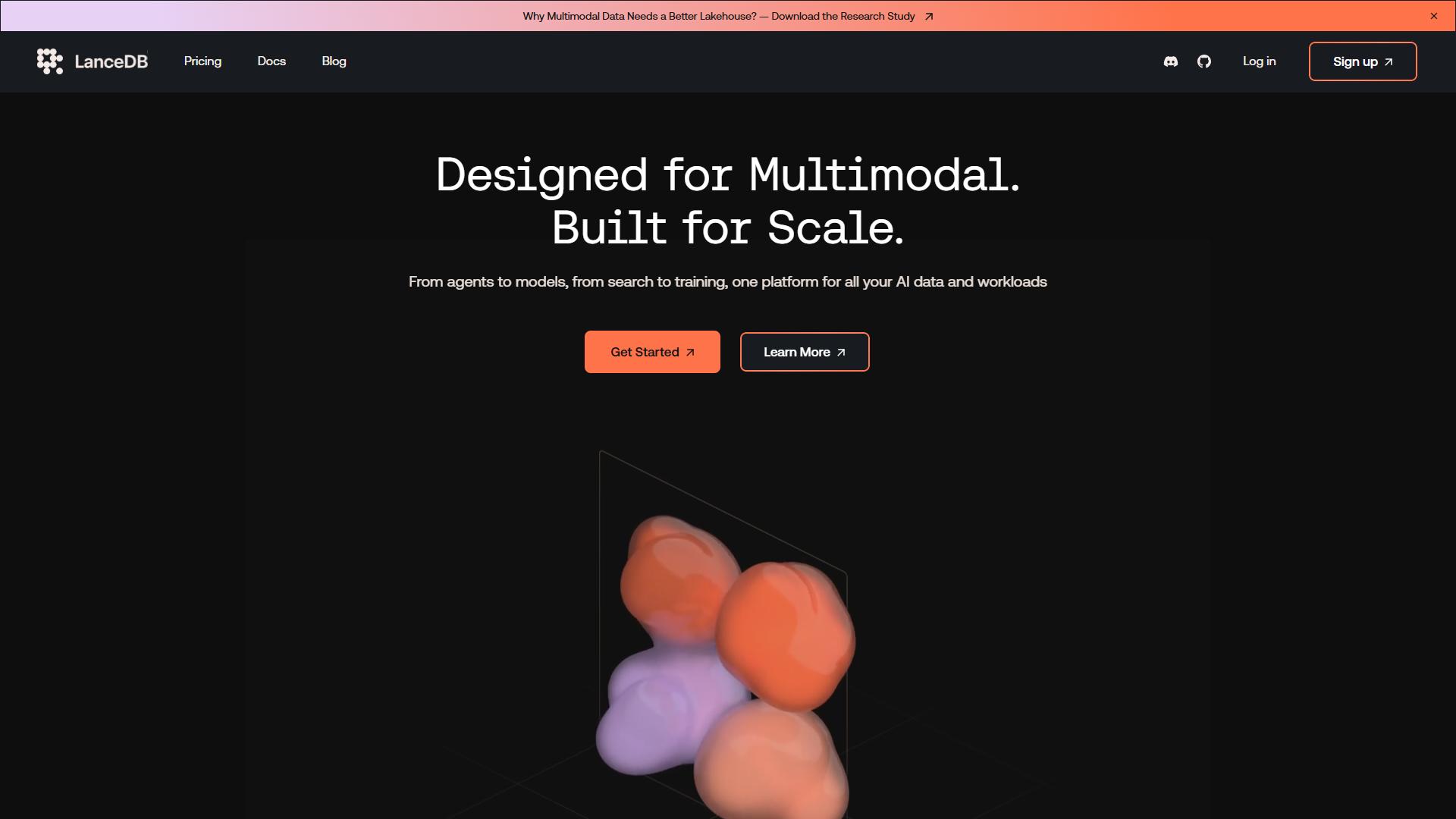Click the Log in link
The image size is (1456, 819).
pos(1259,61)
